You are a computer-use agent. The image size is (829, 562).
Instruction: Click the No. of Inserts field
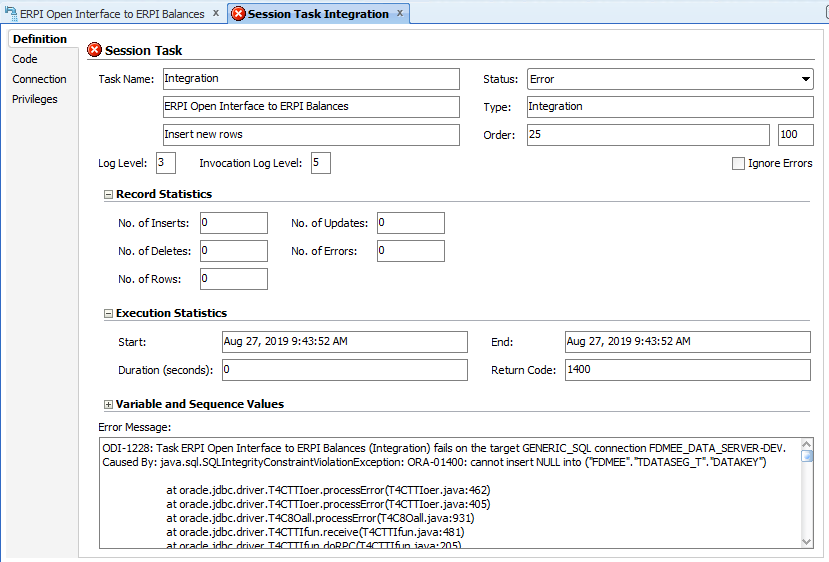pyautogui.click(x=234, y=223)
